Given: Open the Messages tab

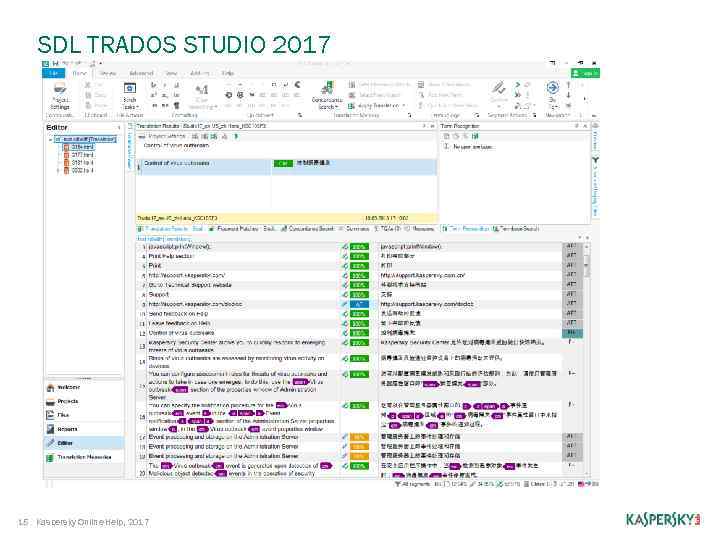Looking at the screenshot, I should pos(420,229).
